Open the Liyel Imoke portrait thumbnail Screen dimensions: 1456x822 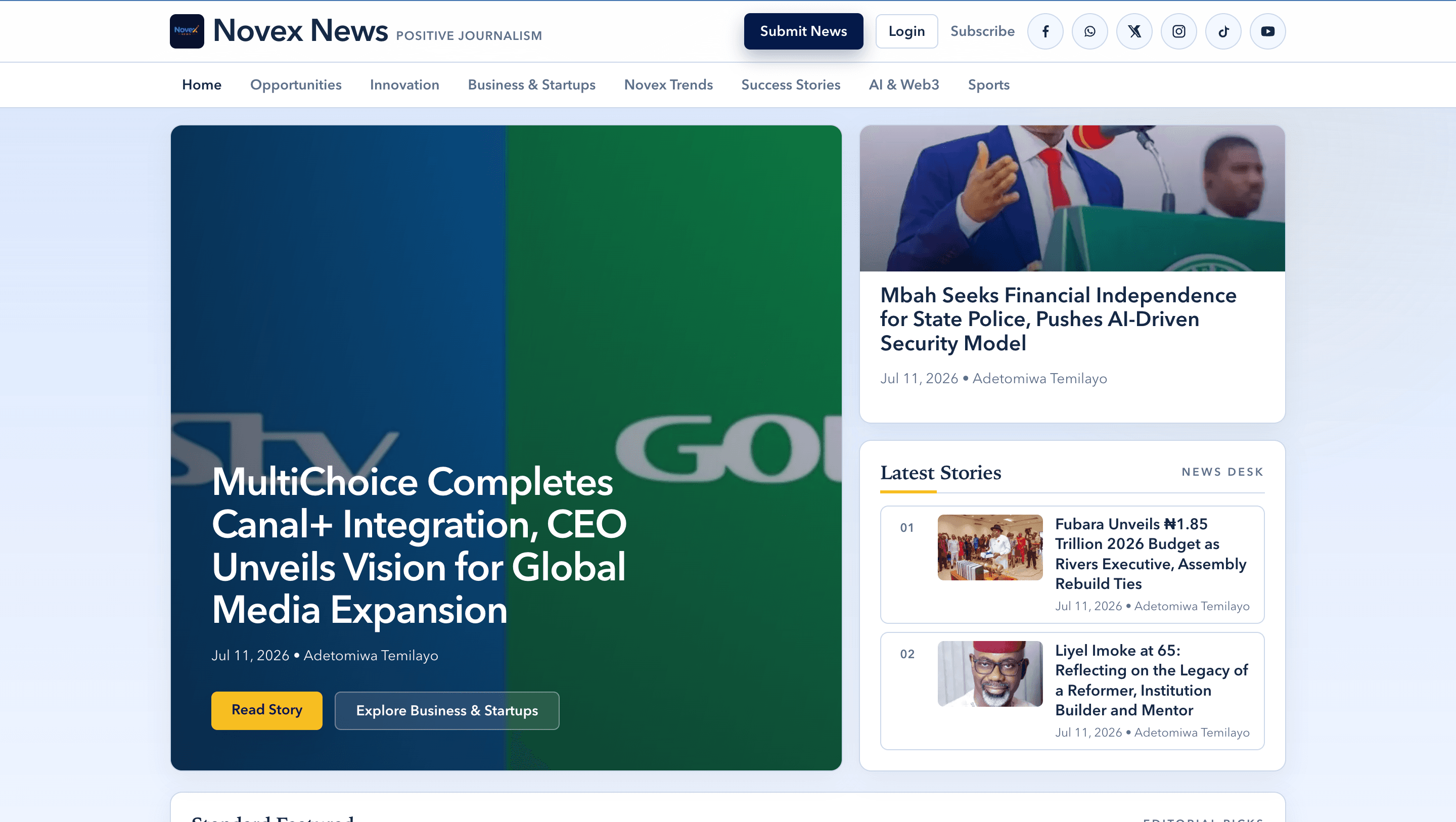coord(990,673)
